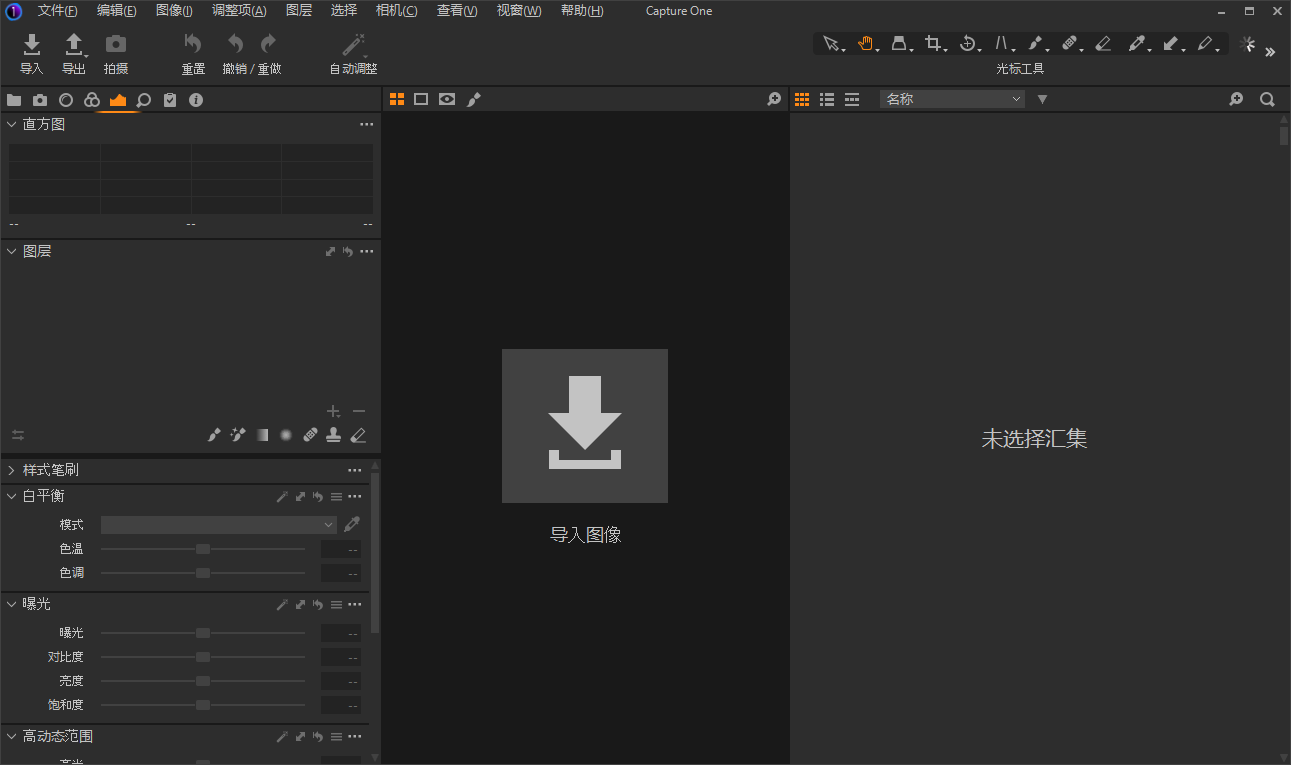Click the 导出 export icon

74,44
